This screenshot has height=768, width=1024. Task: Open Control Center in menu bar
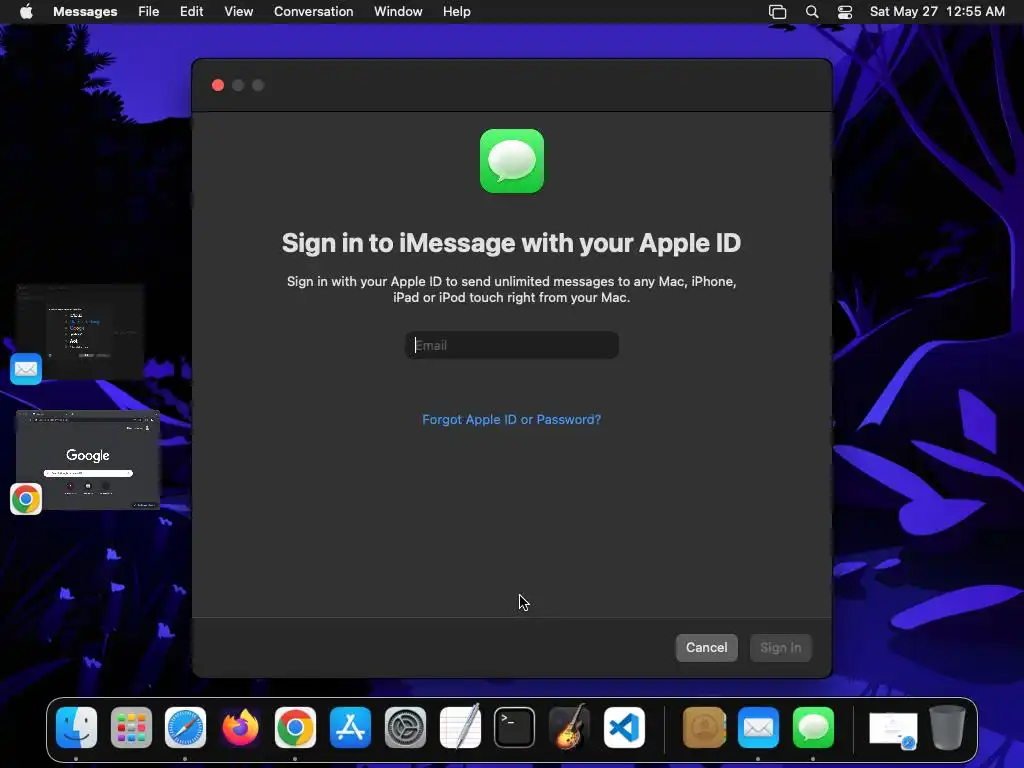[845, 12]
